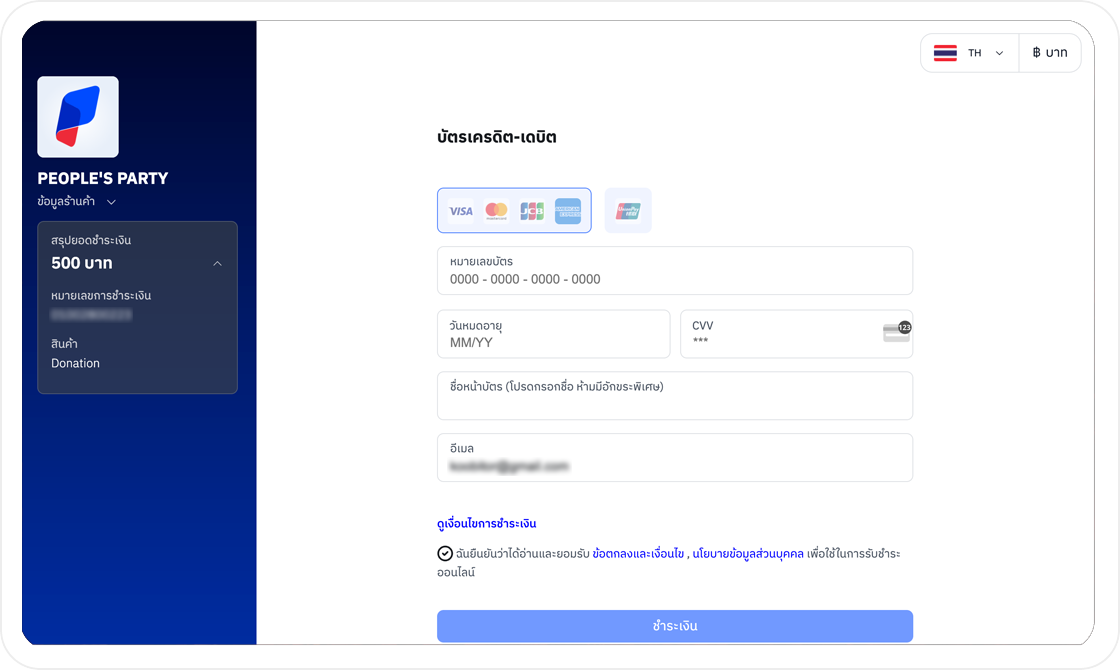Open the ฿ บาท currency selector
Viewport: 1120px width, 670px height.
tap(1050, 53)
